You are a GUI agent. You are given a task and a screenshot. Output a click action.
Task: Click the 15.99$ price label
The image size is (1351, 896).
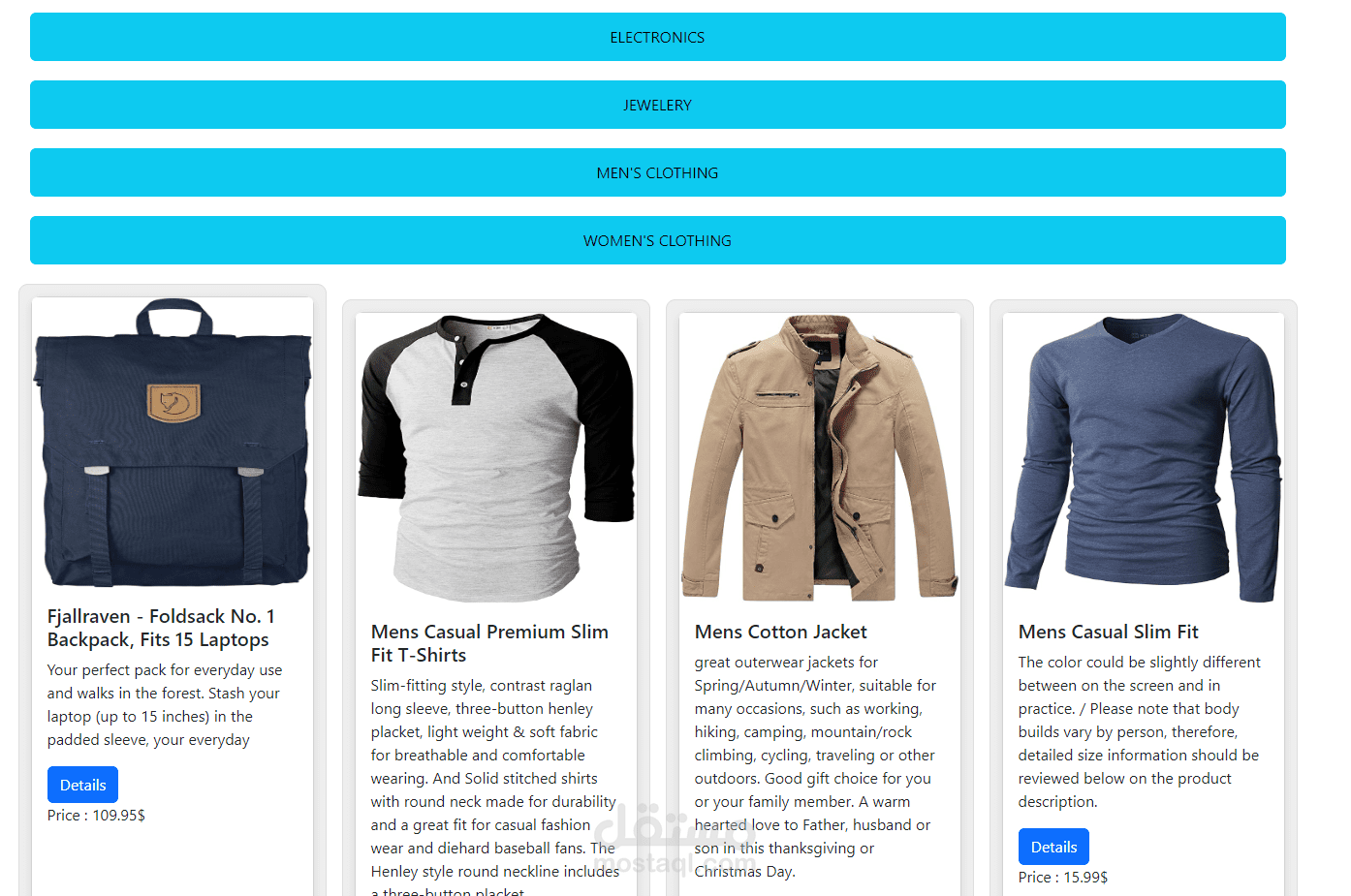click(1063, 877)
